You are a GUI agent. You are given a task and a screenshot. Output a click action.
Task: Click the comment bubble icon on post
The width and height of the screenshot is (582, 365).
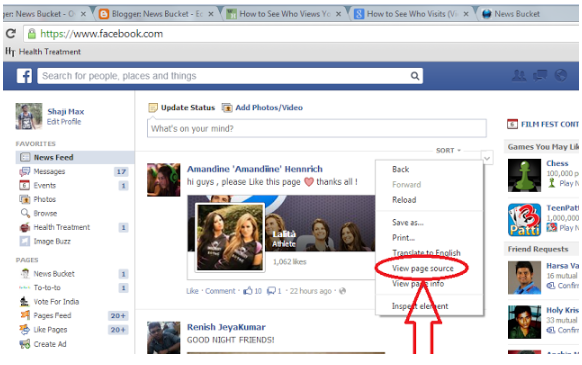(x=272, y=291)
